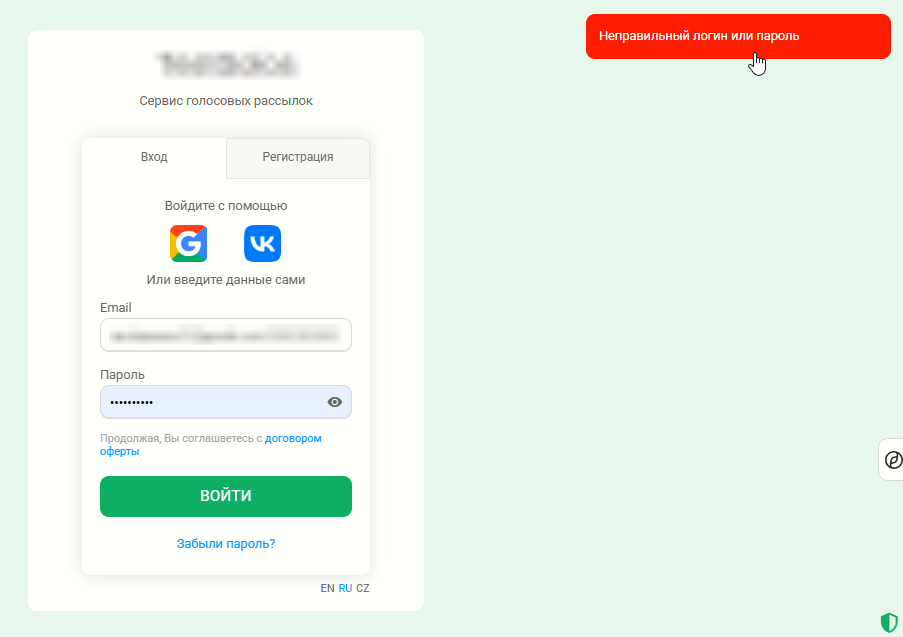Screen dimensions: 903x637
Task: Sign in with the VK icon
Action: [x=263, y=244]
